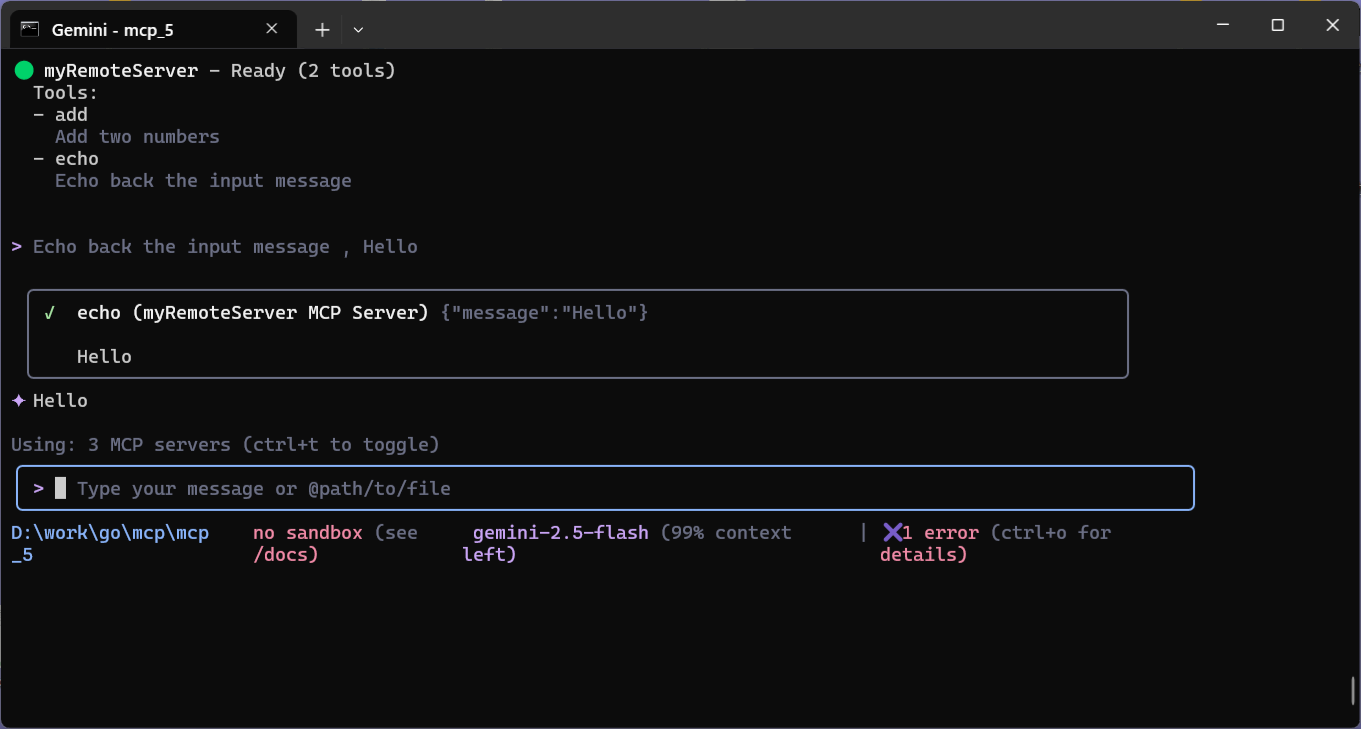The image size is (1361, 729).
Task: Click the 'echo' tool name under Tools
Action: tap(77, 159)
